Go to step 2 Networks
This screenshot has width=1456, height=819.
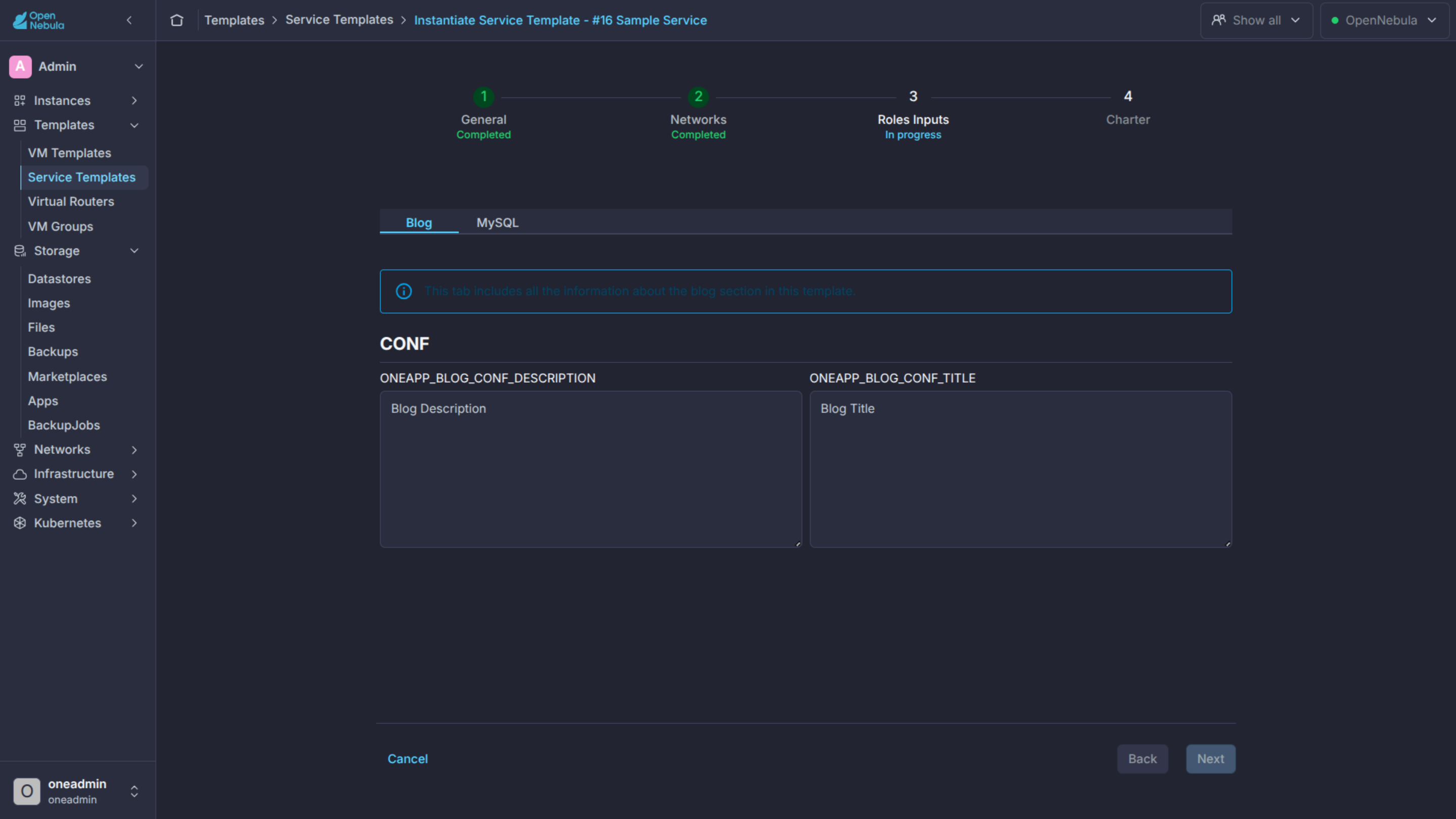point(699,115)
